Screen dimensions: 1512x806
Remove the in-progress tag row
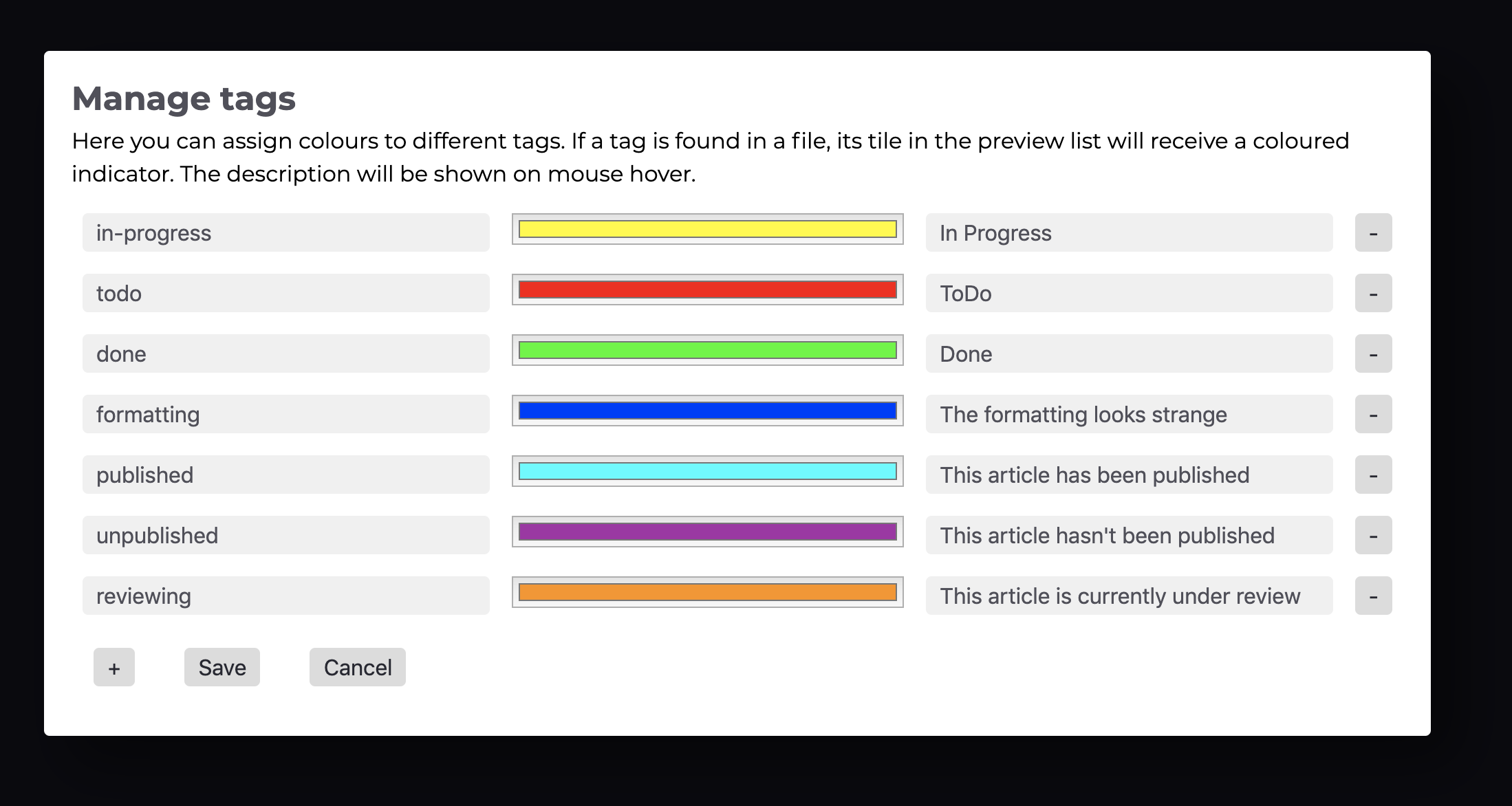1372,232
